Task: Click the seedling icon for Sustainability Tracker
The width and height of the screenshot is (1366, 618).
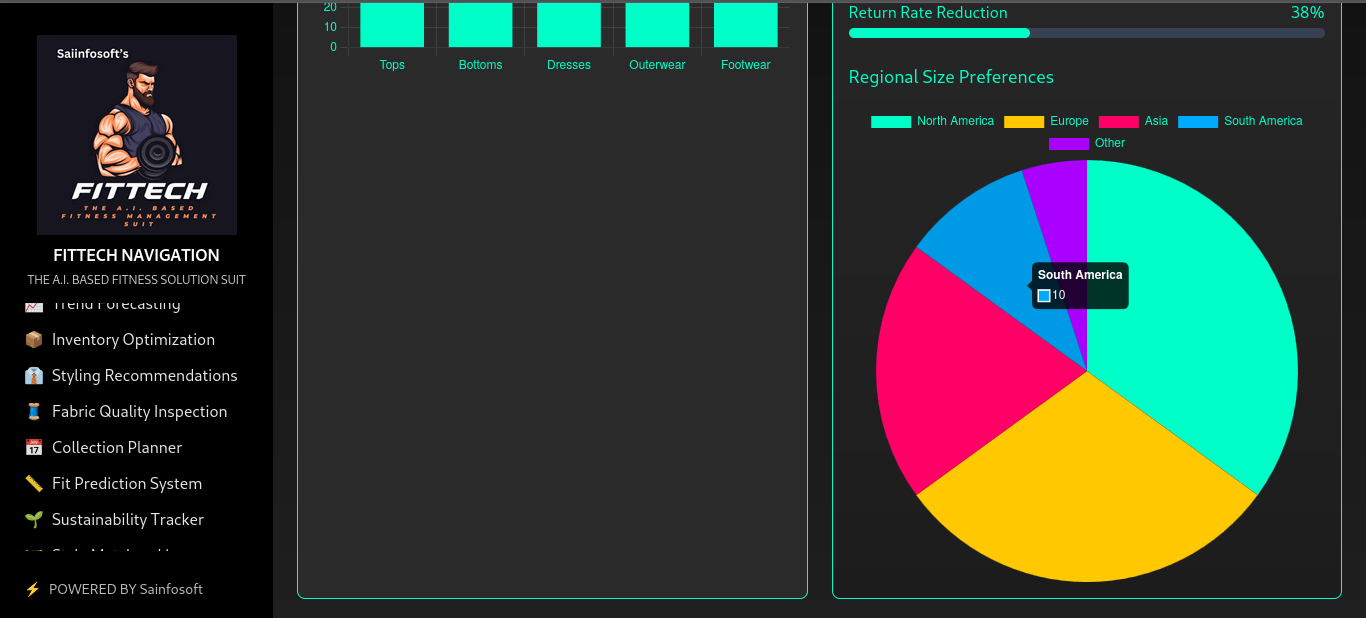Action: [x=34, y=520]
